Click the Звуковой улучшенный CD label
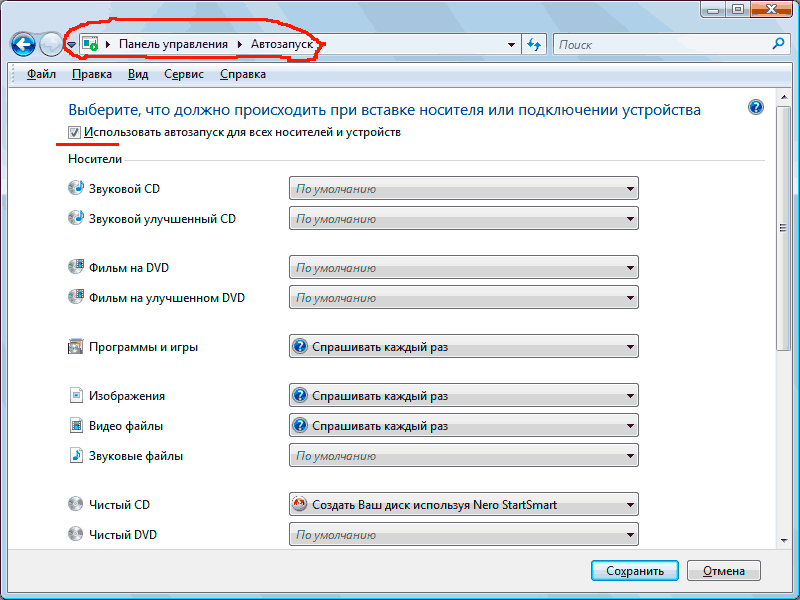The height and width of the screenshot is (600, 800). (162, 219)
